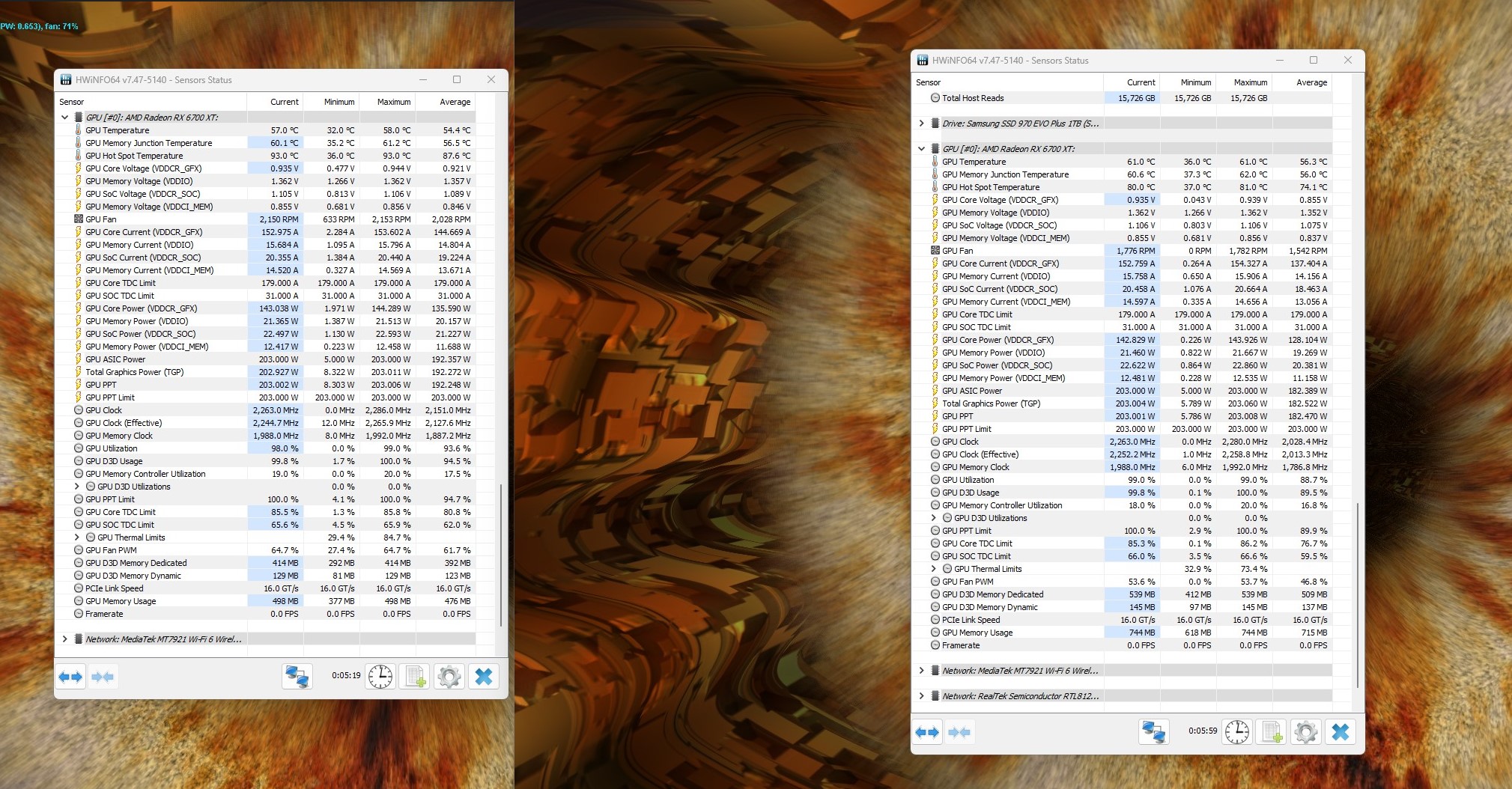Select the GPU SoC Power (VDDCR_SOC) row in right window

[1123, 365]
